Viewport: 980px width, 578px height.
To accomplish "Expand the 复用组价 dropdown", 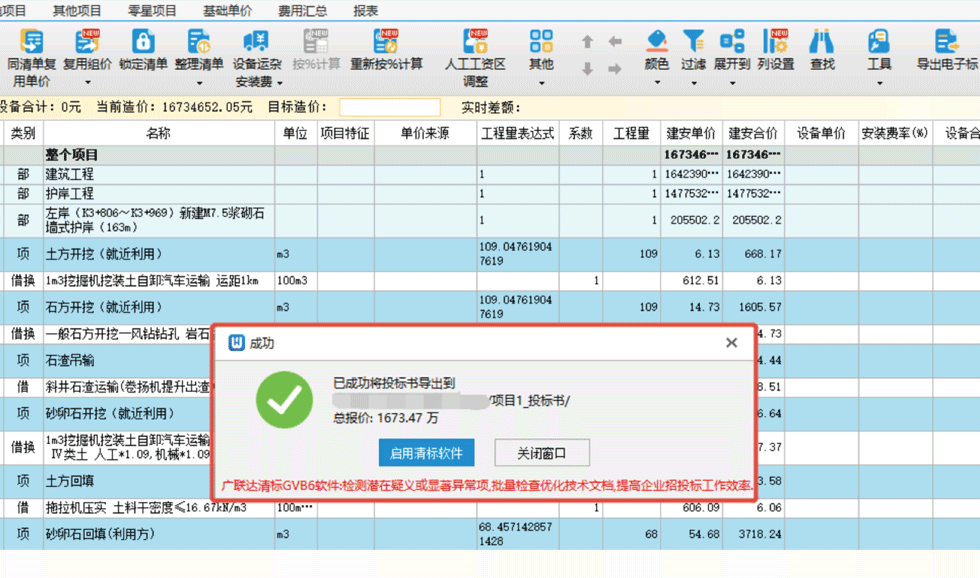I will pos(88,64).
